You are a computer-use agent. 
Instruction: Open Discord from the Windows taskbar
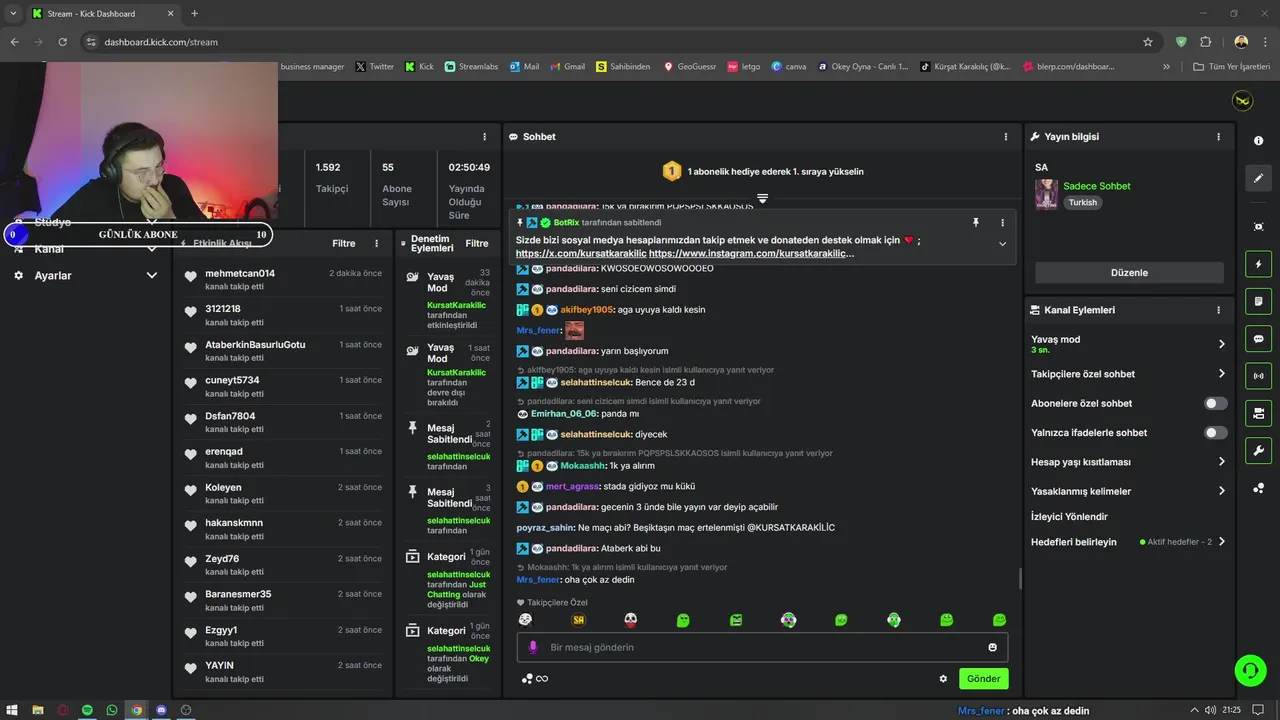click(161, 710)
